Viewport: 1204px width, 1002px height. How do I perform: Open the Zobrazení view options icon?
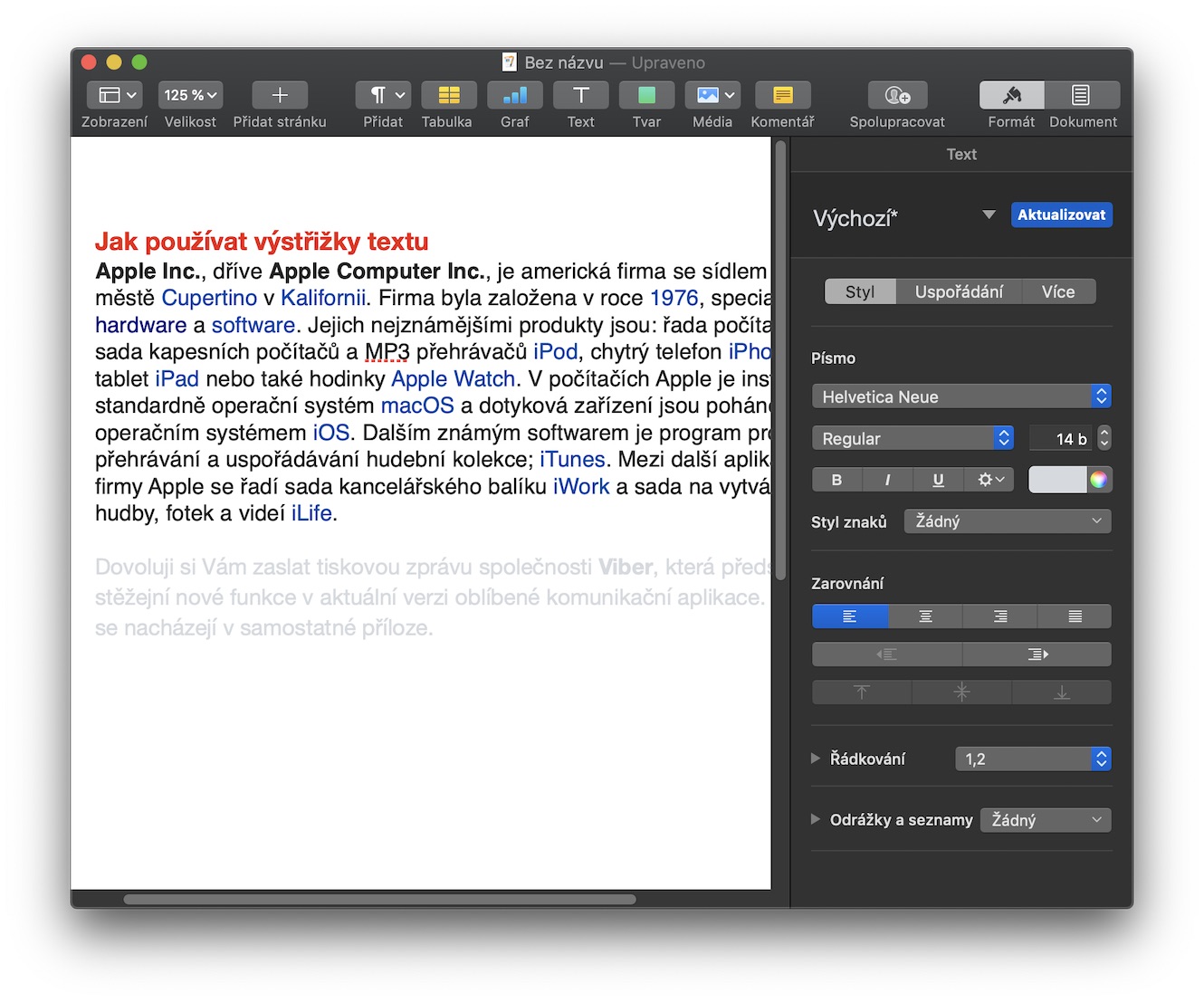point(114,95)
